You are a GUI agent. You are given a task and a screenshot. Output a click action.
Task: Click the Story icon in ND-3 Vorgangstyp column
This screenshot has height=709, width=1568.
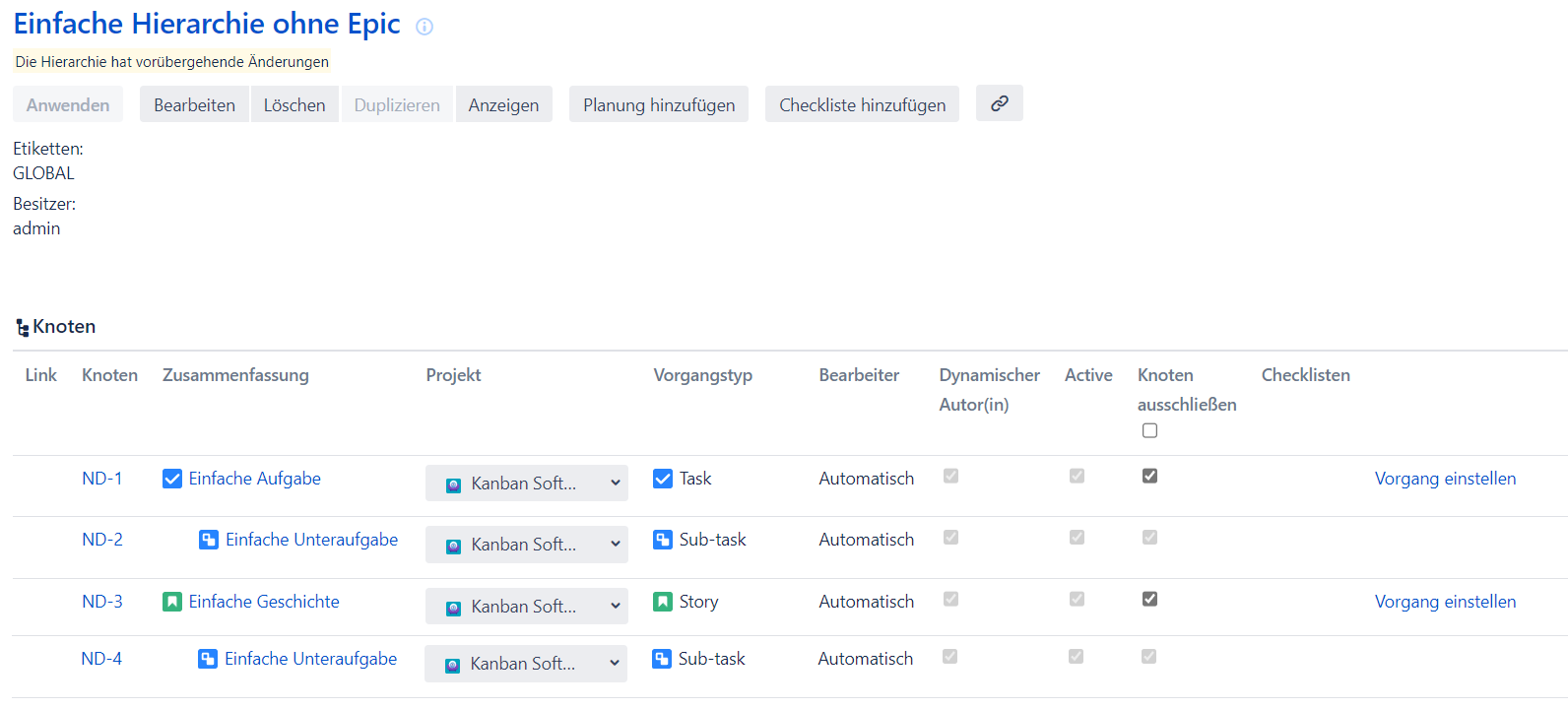click(x=663, y=602)
